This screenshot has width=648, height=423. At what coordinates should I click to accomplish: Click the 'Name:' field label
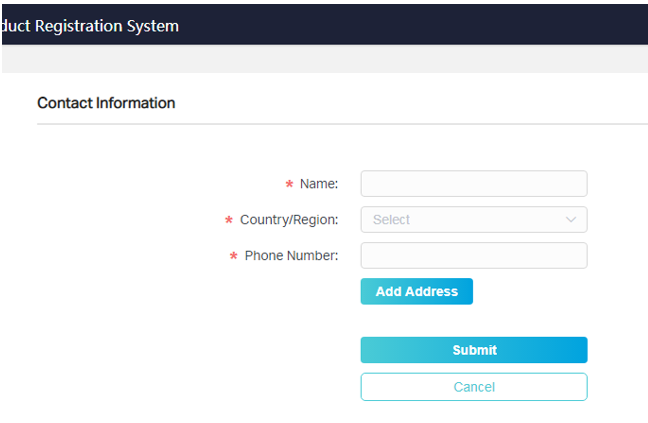point(319,184)
